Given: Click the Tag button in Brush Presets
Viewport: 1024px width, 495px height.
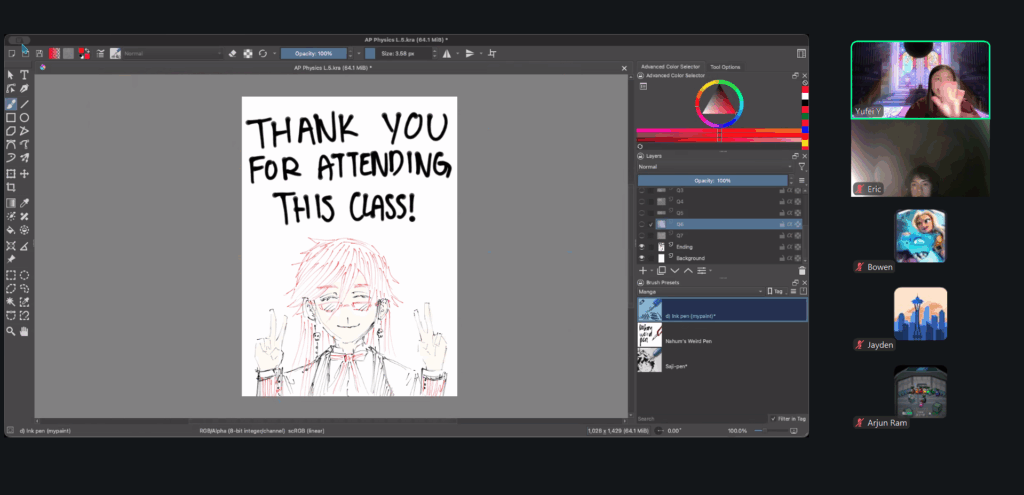Looking at the screenshot, I should coord(776,291).
